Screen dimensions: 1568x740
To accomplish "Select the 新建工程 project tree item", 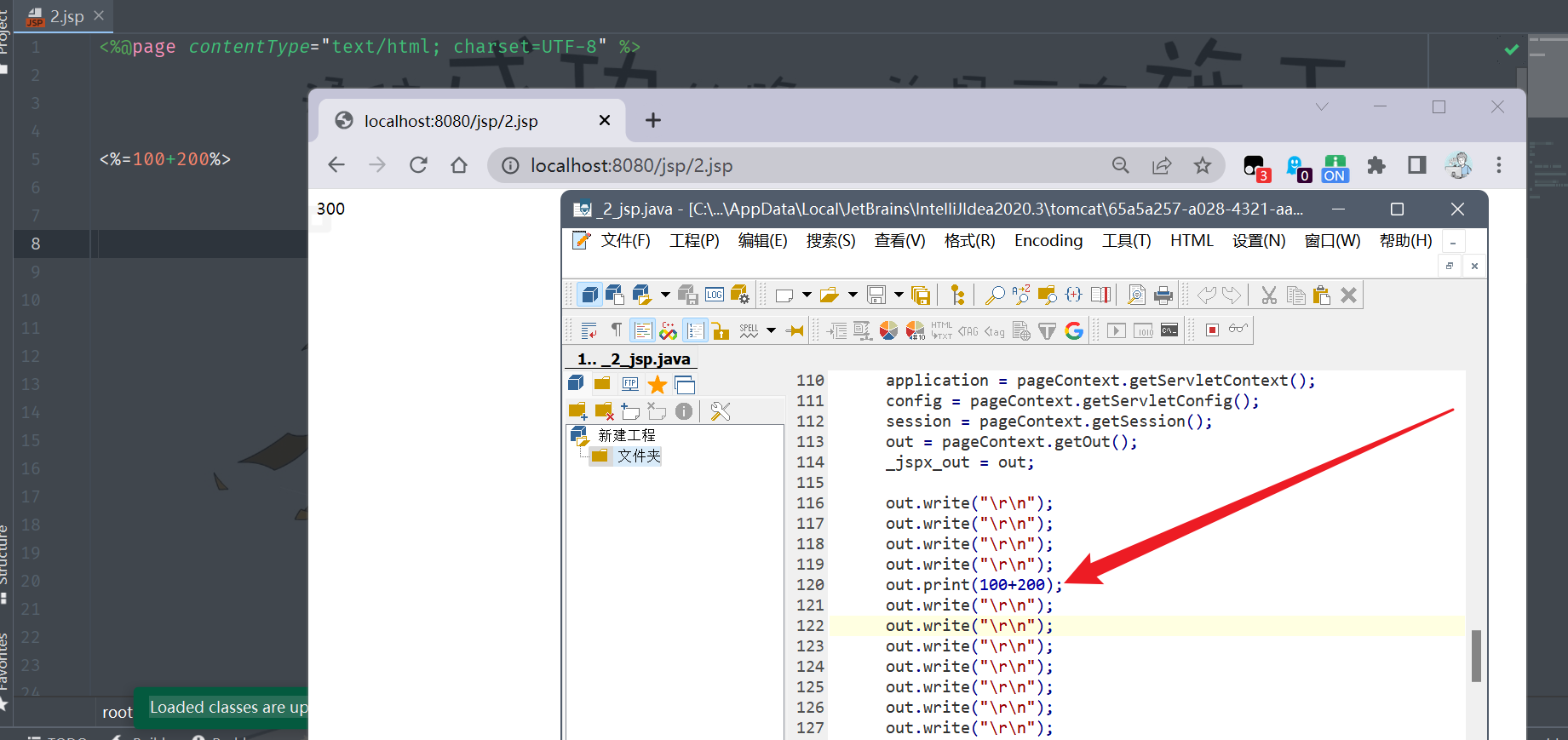I will click(627, 435).
